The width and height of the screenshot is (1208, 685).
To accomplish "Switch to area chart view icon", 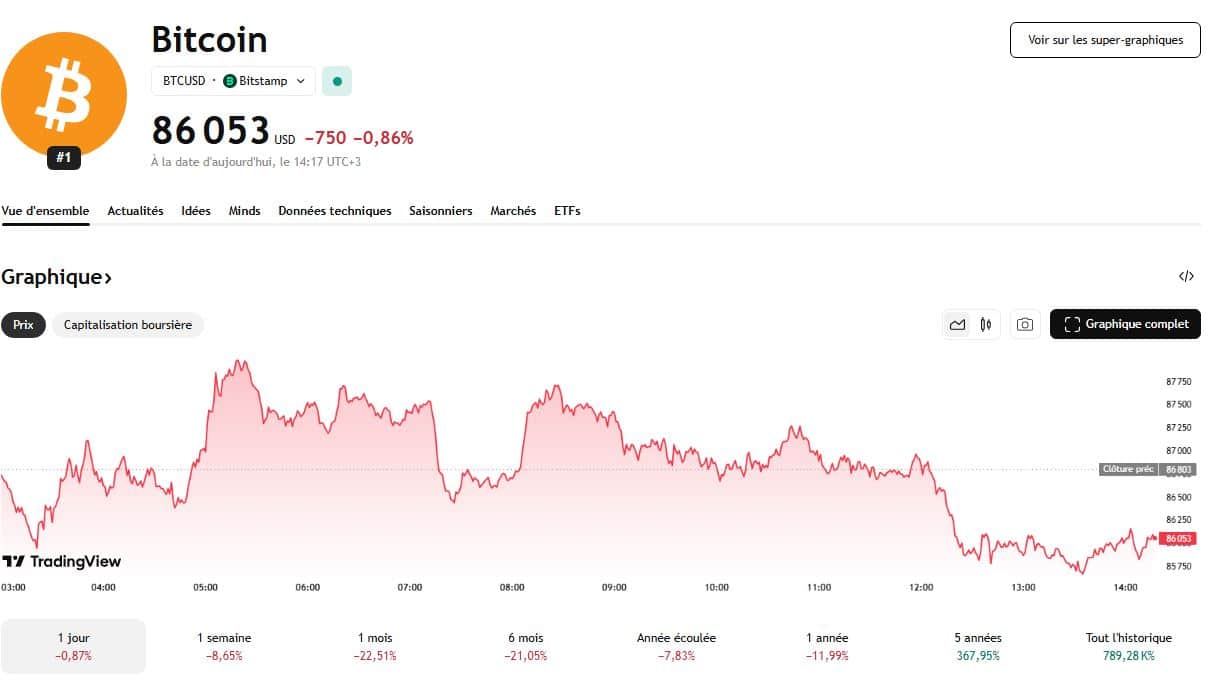I will pos(958,324).
